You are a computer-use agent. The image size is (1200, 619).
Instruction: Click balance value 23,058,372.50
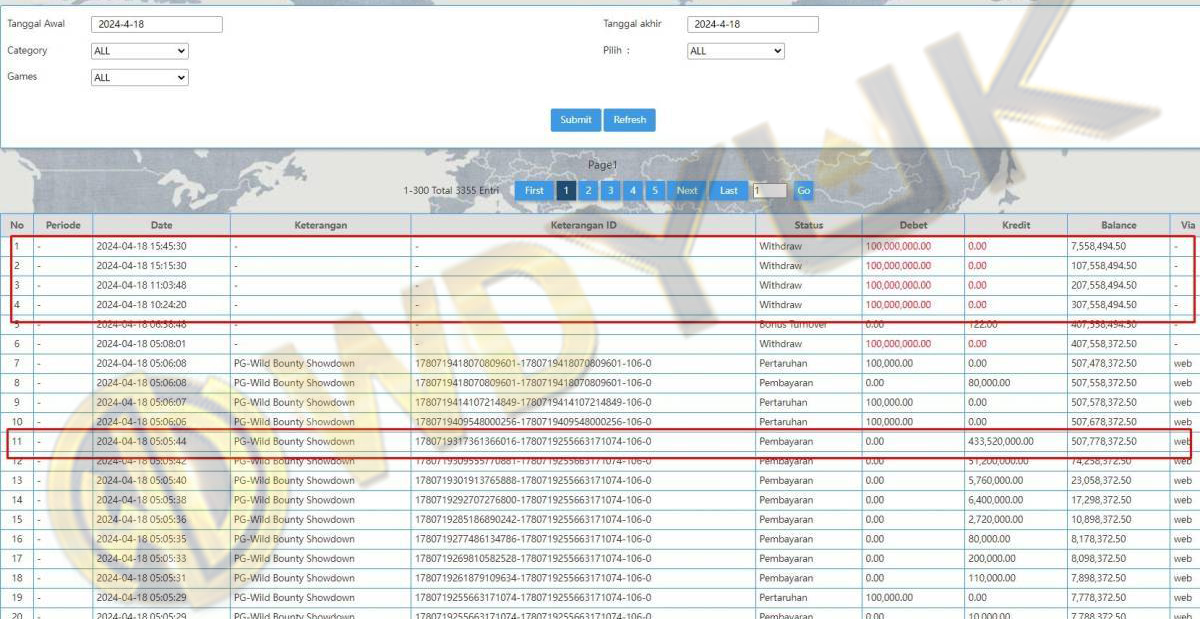[1101, 480]
